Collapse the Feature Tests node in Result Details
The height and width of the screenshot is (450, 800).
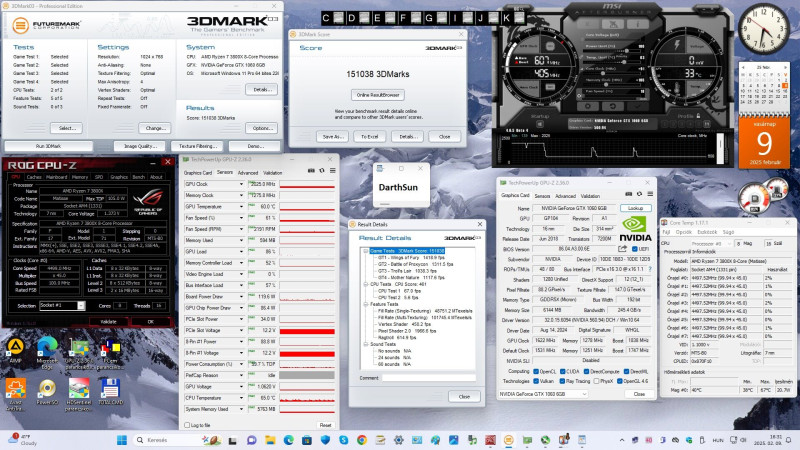point(365,304)
